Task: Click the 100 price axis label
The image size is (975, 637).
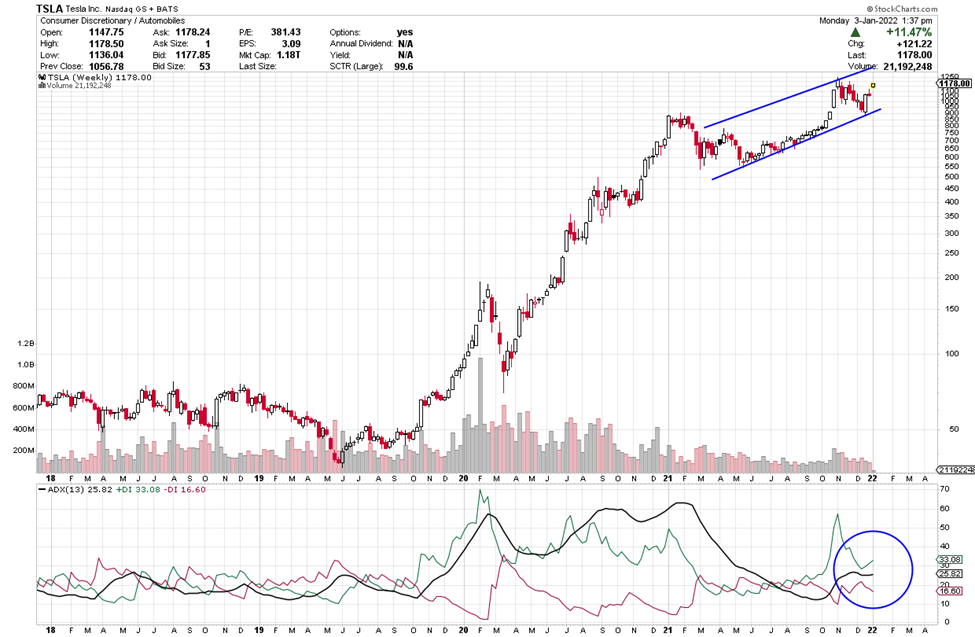Action: 951,353
